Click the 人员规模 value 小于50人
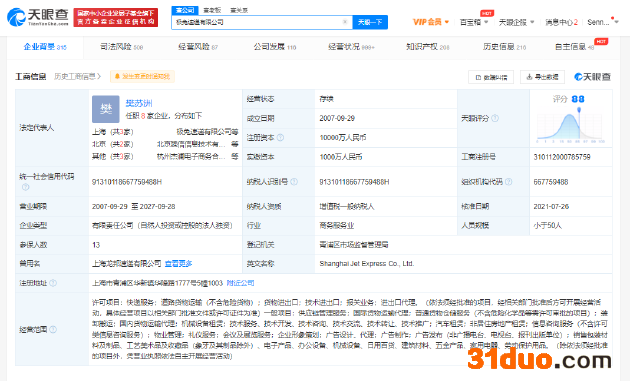The image size is (630, 381). pyautogui.click(x=547, y=225)
